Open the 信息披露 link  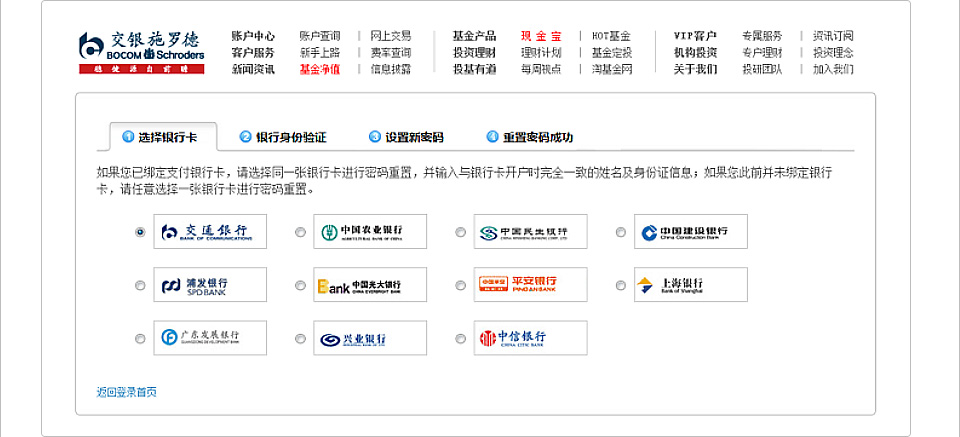[x=391, y=69]
